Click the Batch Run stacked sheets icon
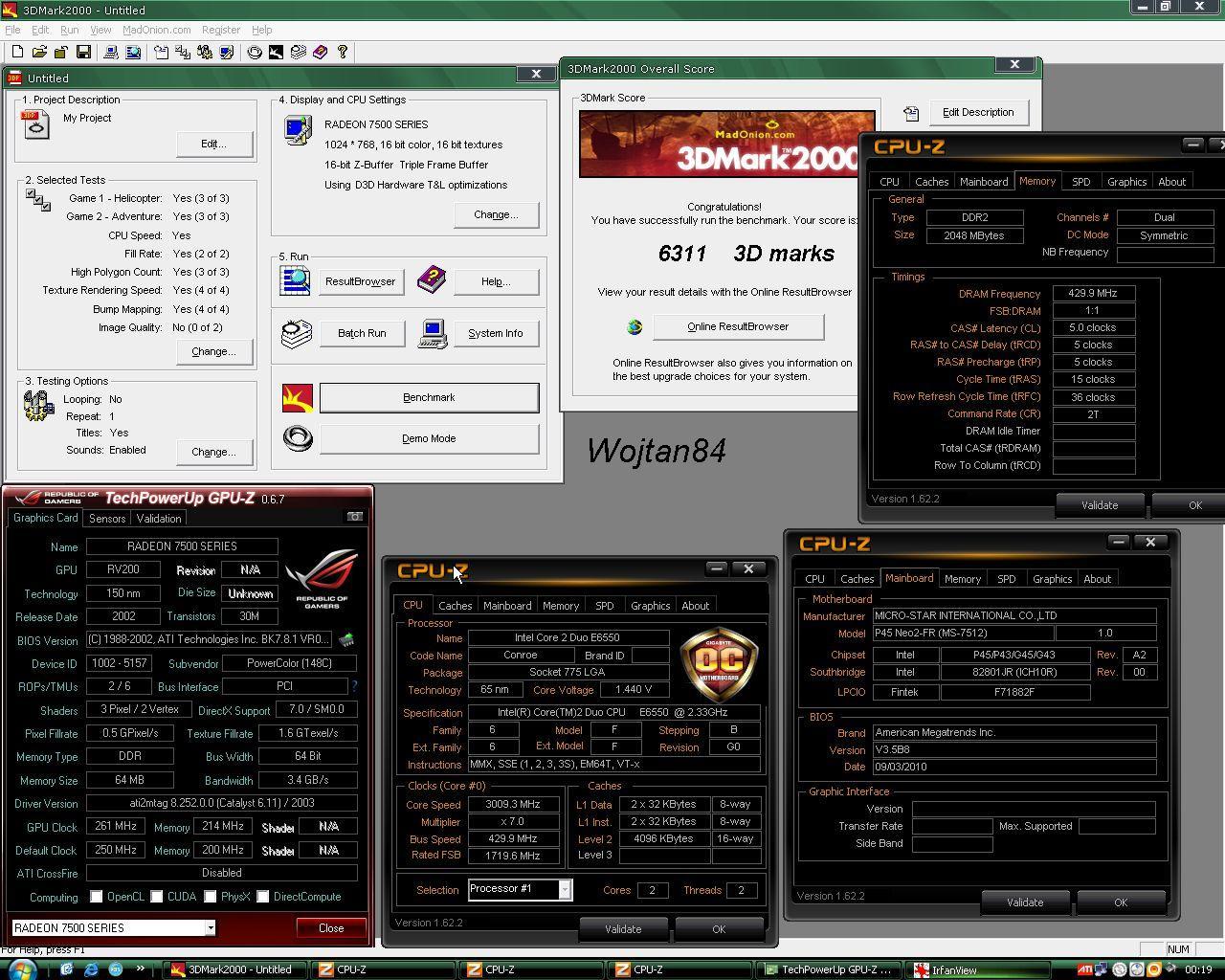 (x=297, y=333)
